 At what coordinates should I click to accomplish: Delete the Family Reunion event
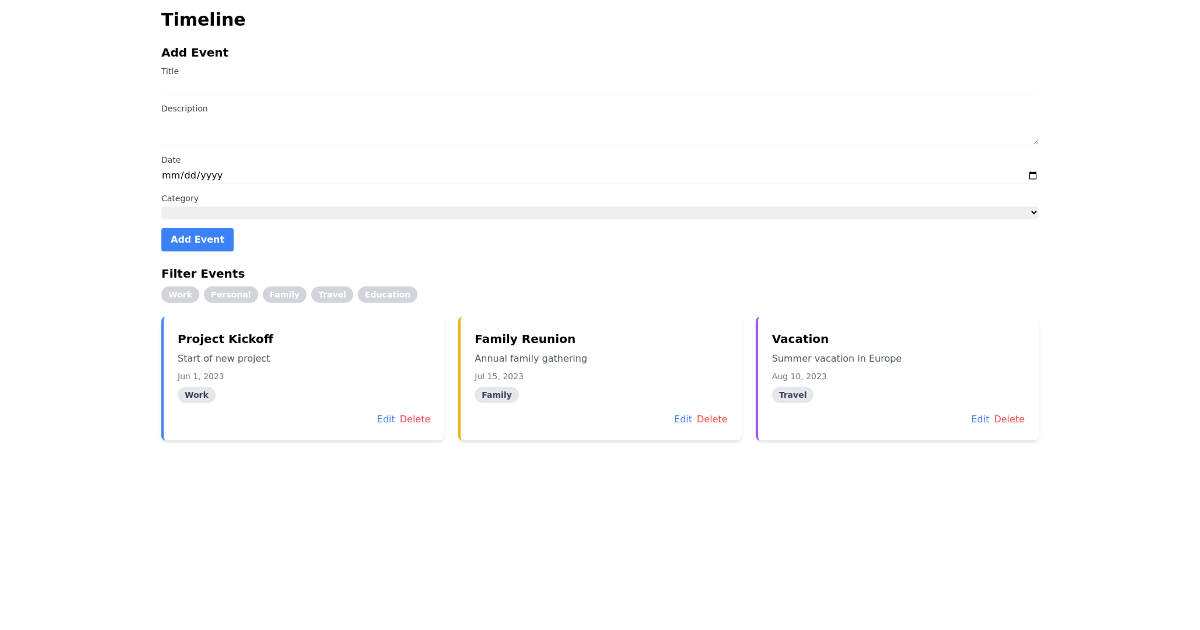coord(711,419)
